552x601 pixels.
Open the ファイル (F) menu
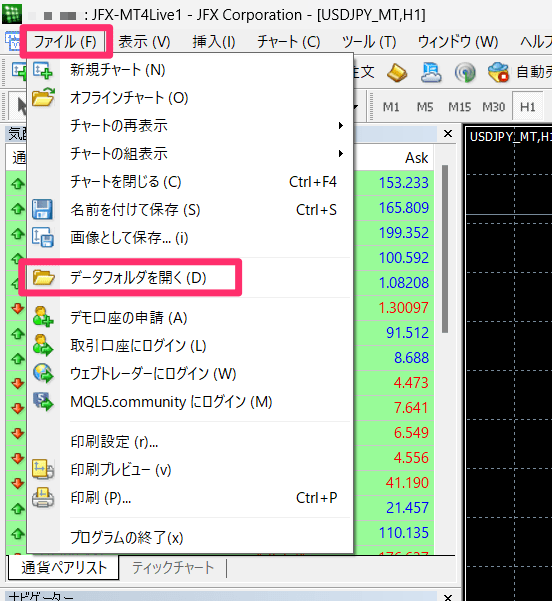(65, 41)
